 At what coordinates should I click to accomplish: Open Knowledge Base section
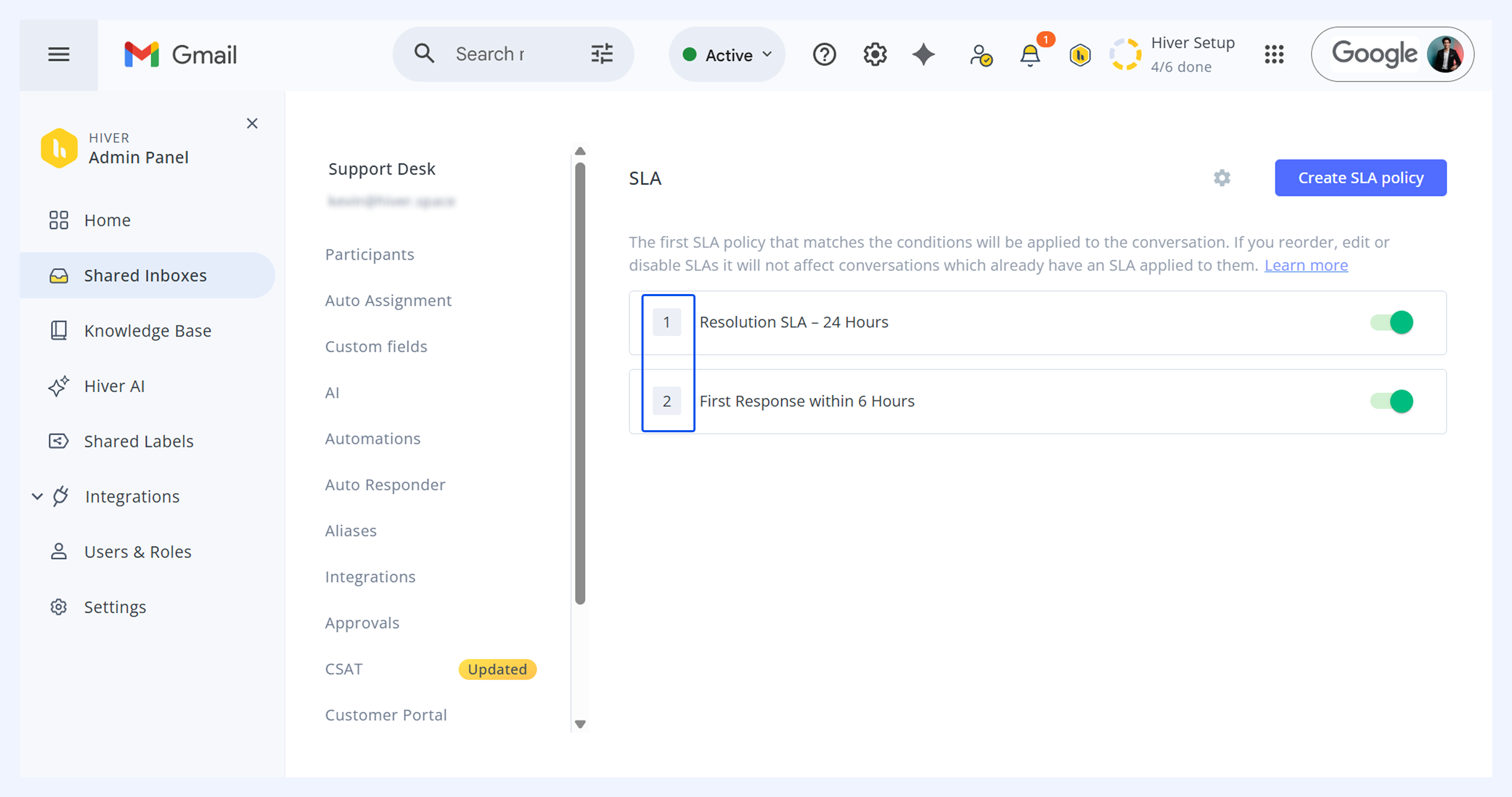(x=148, y=330)
